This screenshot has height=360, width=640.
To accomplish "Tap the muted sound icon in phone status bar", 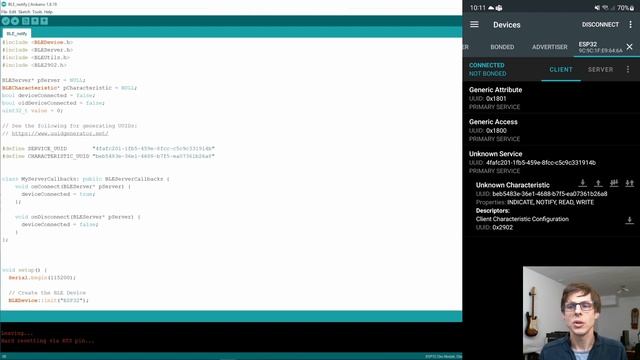I will click(597, 8).
